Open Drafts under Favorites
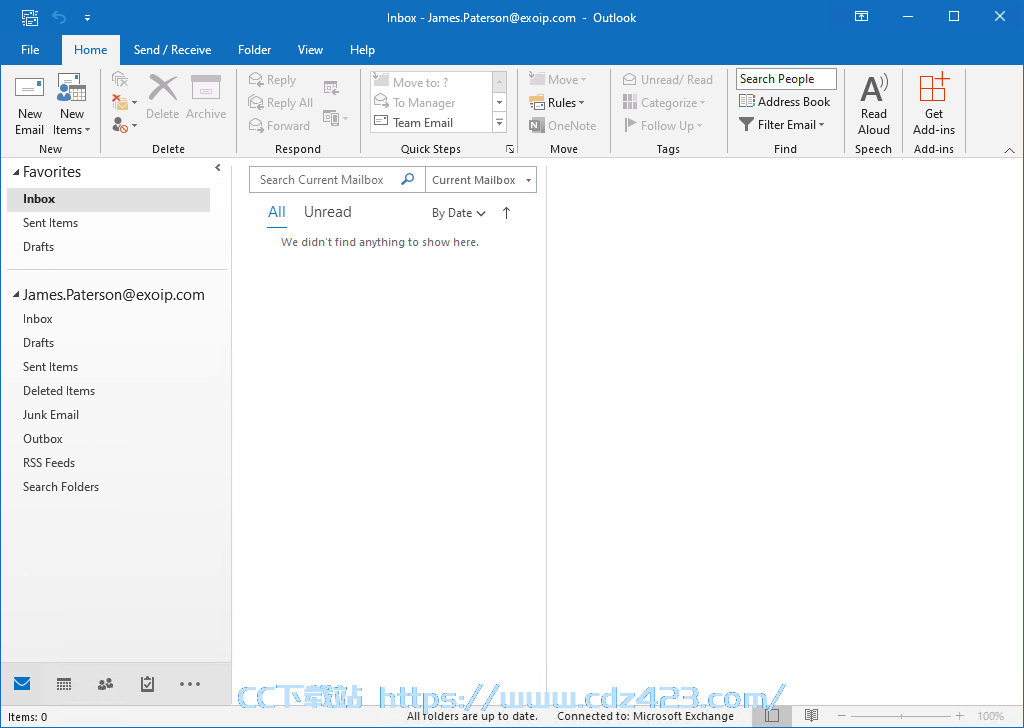The height and width of the screenshot is (728, 1024). [x=108, y=247]
